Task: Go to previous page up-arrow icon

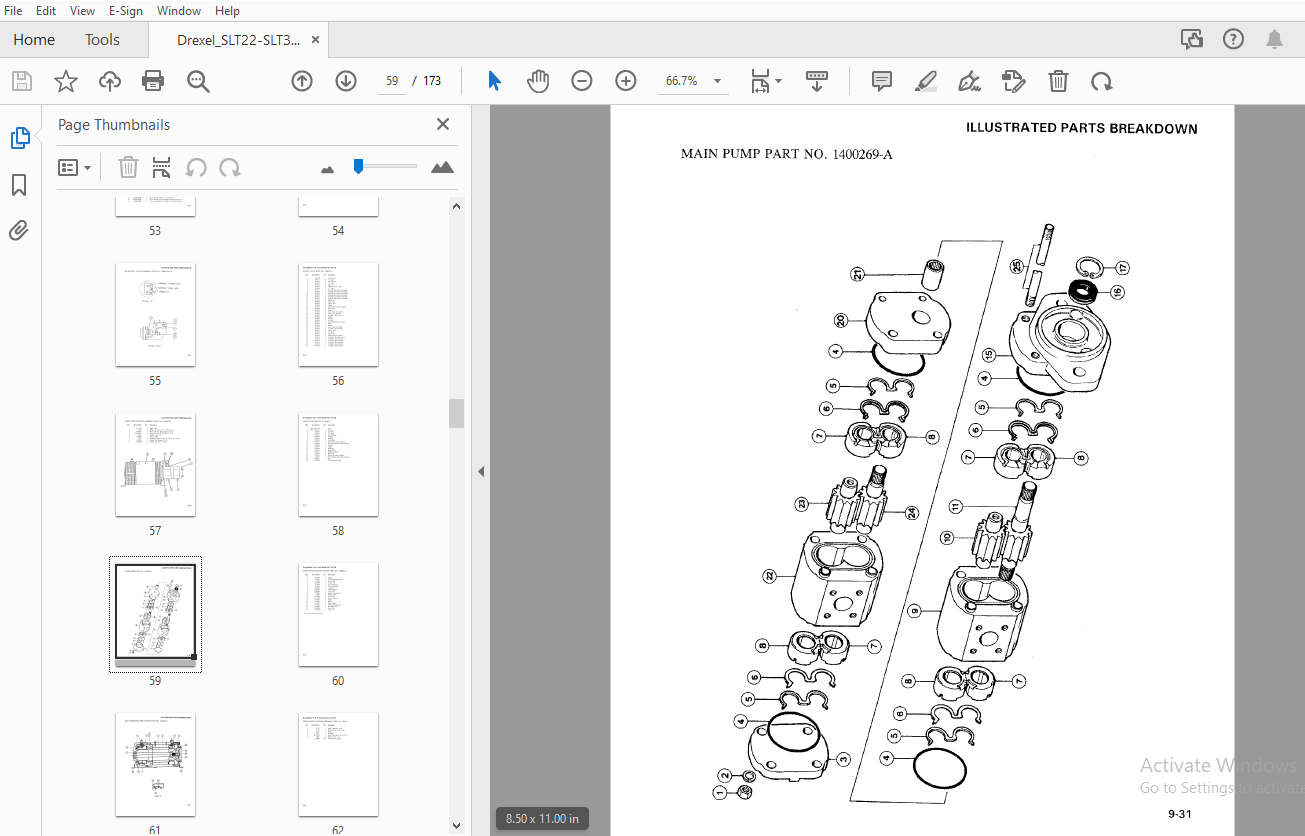Action: [302, 81]
